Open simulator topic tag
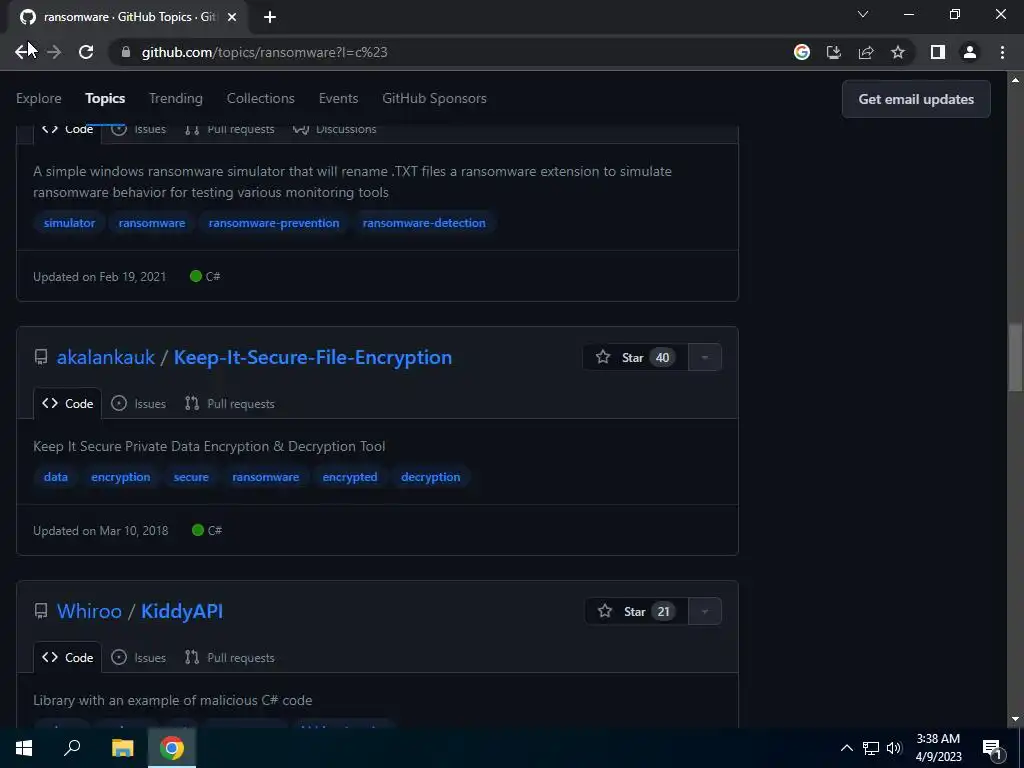Screen dimensions: 1024x768 coord(69,223)
